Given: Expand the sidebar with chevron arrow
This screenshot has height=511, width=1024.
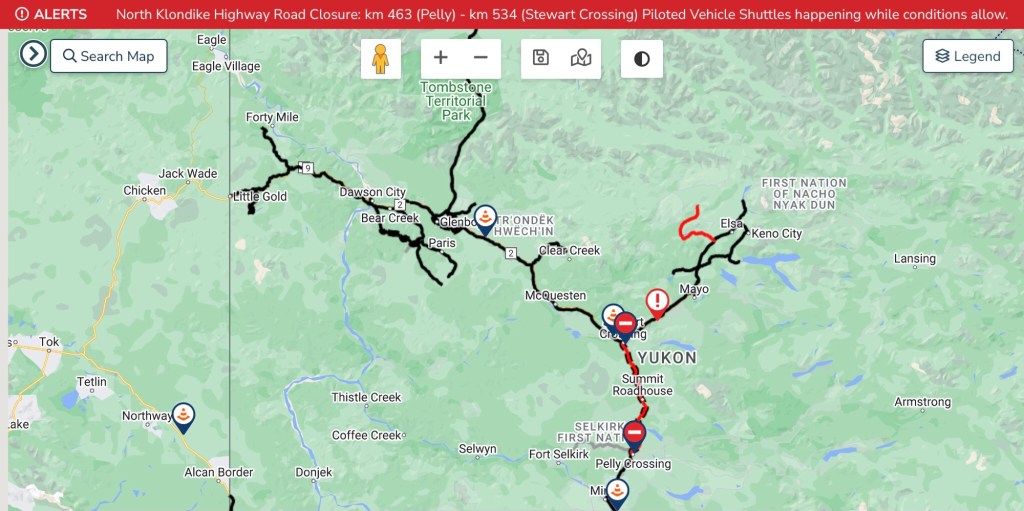Looking at the screenshot, I should (33, 54).
